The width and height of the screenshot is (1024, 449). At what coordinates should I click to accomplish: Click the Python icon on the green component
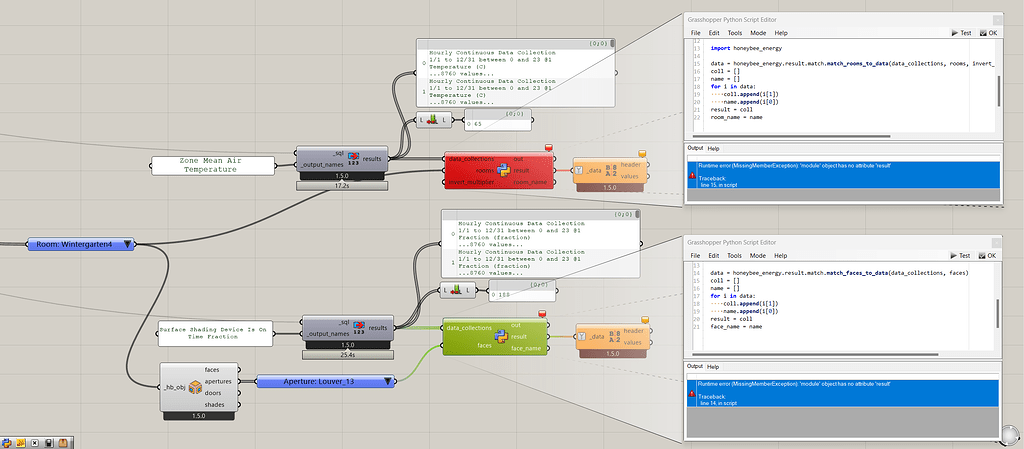pos(503,336)
